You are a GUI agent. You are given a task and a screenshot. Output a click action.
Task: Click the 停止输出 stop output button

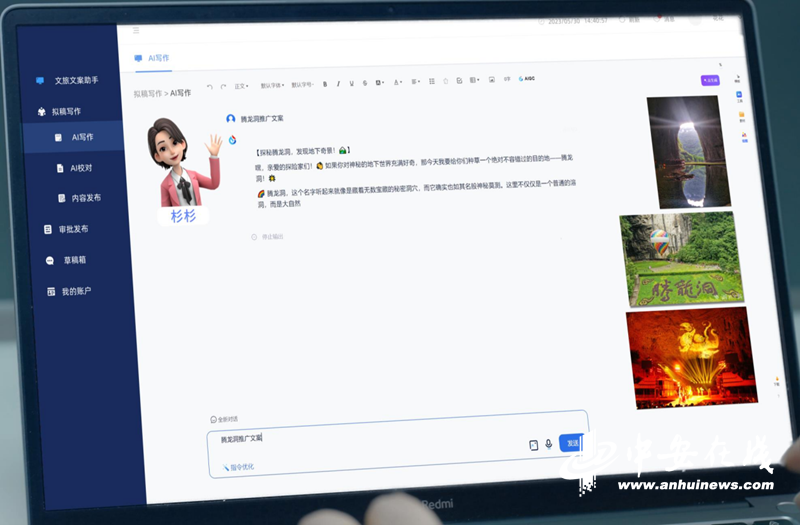pos(268,237)
